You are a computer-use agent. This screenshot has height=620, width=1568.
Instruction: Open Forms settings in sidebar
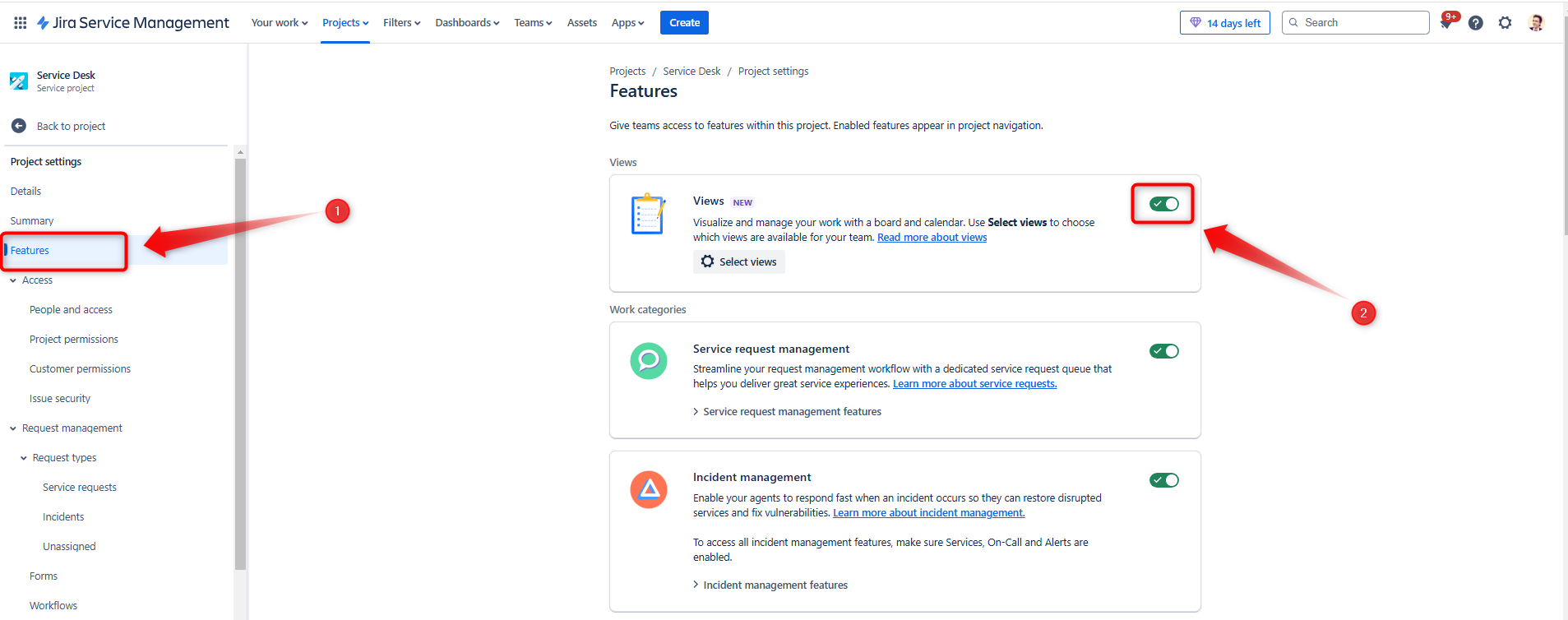(44, 576)
